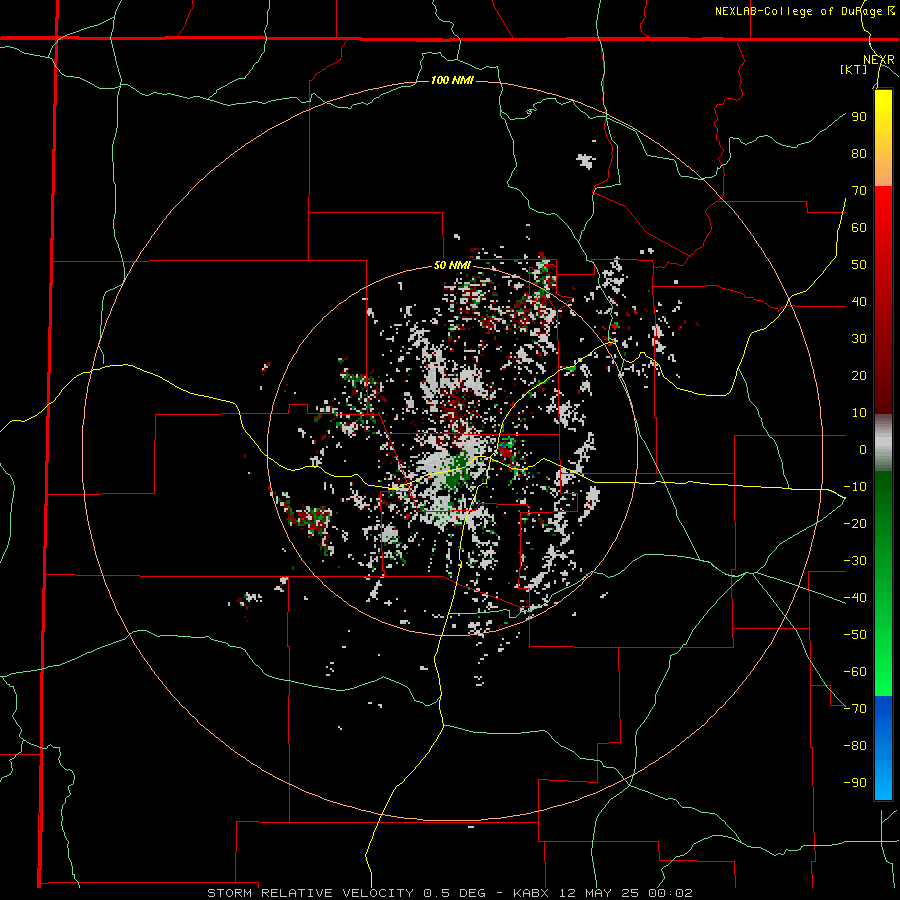Click the 50 knot value on the color scale
Image resolution: width=900 pixels, height=900 pixels.
point(859,265)
